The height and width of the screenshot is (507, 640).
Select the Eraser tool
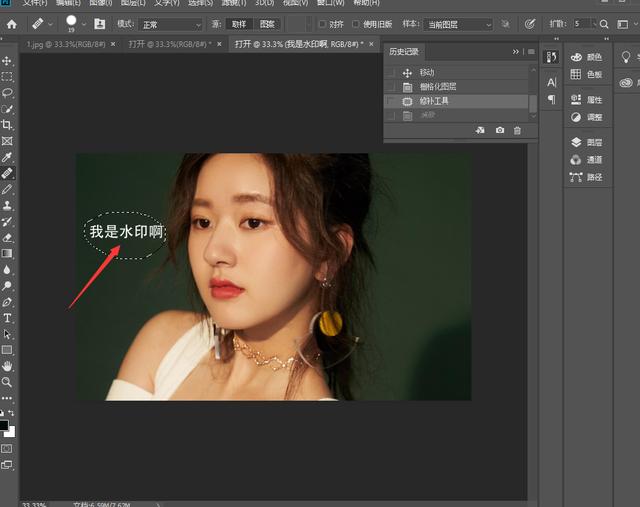7,238
